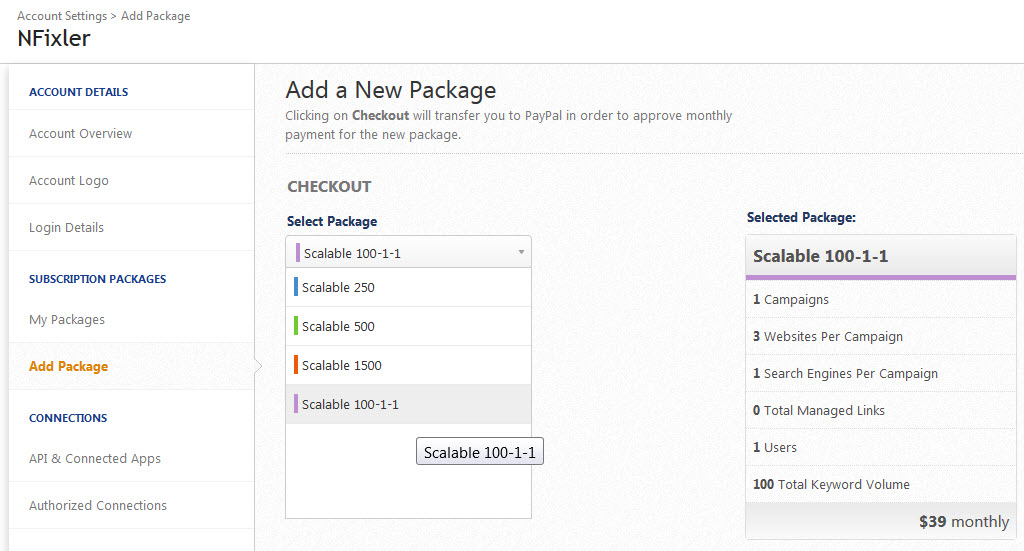Image resolution: width=1024 pixels, height=551 pixels.
Task: Go to Account Logo settings
Action: click(x=68, y=181)
